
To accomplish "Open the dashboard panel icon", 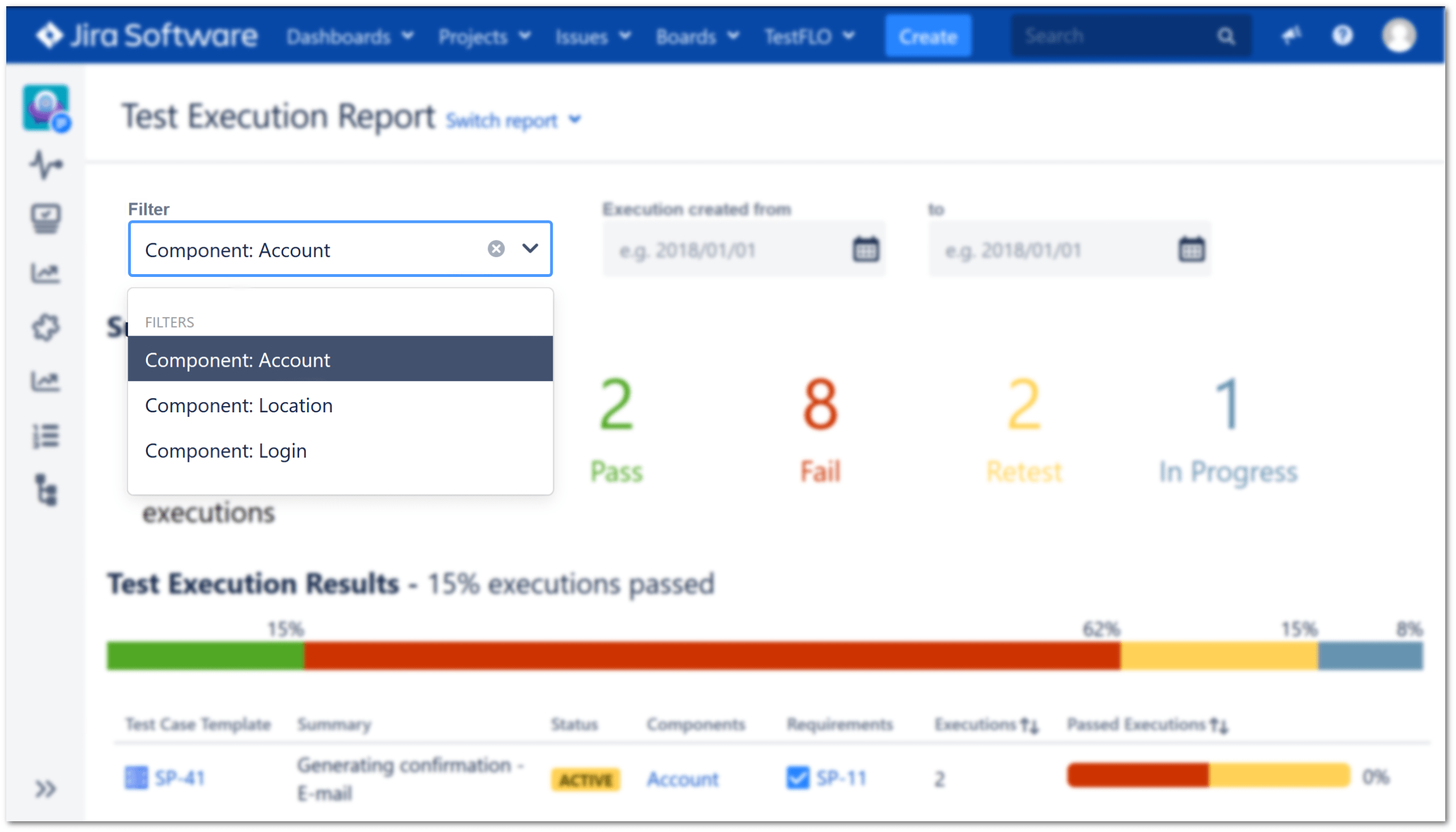I will pos(47,219).
